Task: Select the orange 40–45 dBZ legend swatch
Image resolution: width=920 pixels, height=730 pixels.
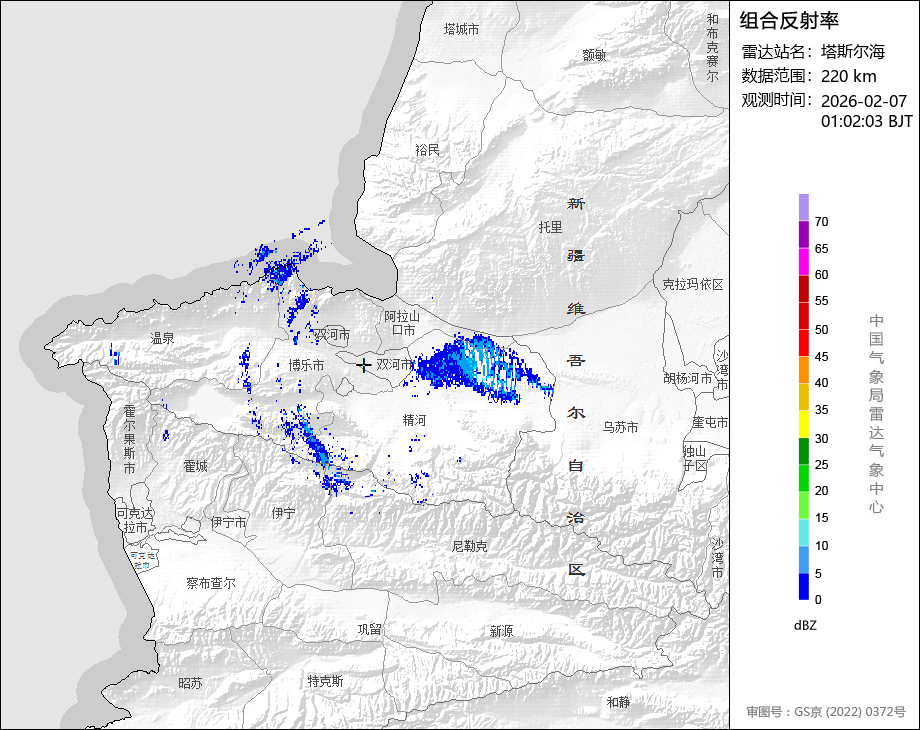Action: (x=803, y=370)
